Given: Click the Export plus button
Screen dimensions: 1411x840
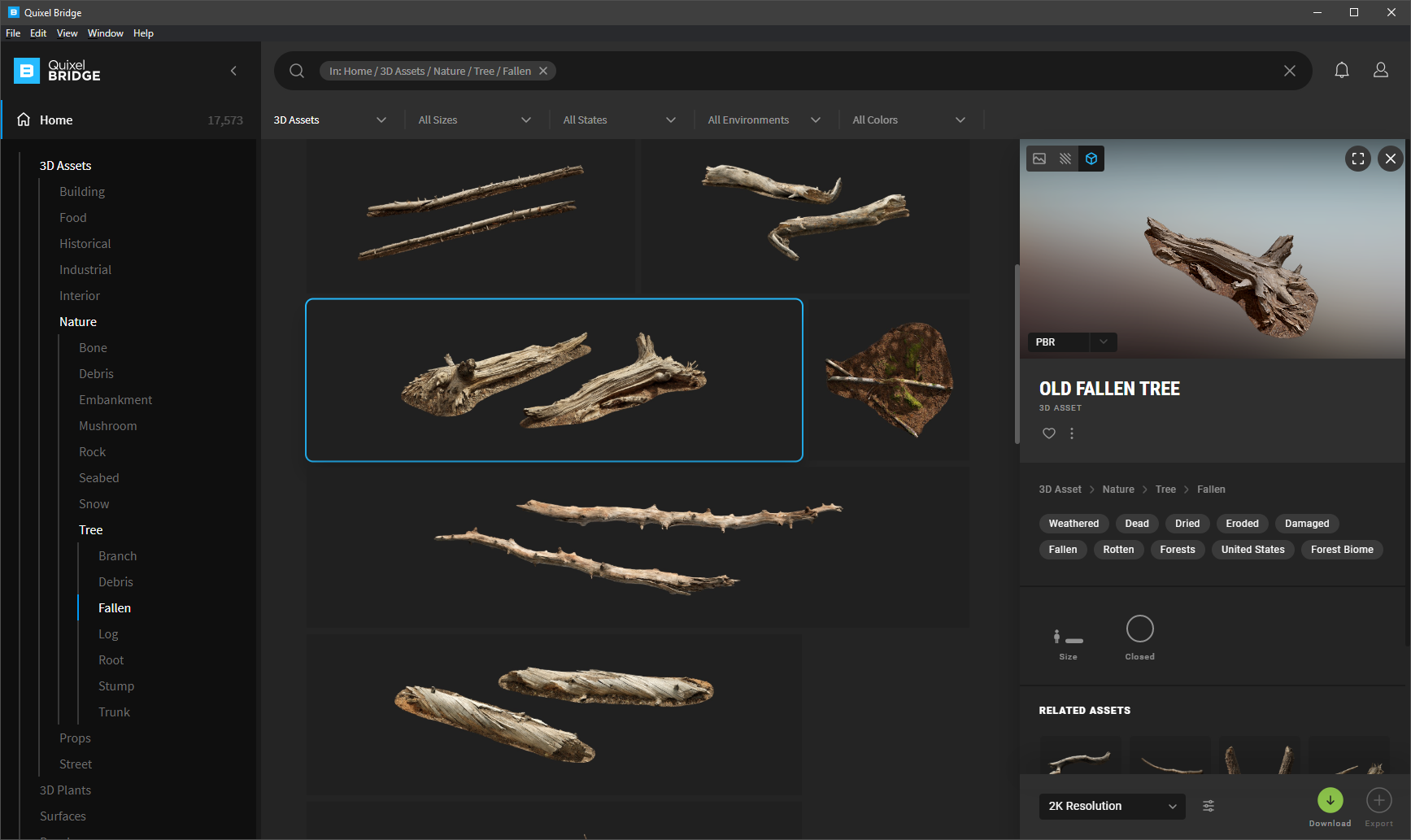Looking at the screenshot, I should [x=1379, y=800].
